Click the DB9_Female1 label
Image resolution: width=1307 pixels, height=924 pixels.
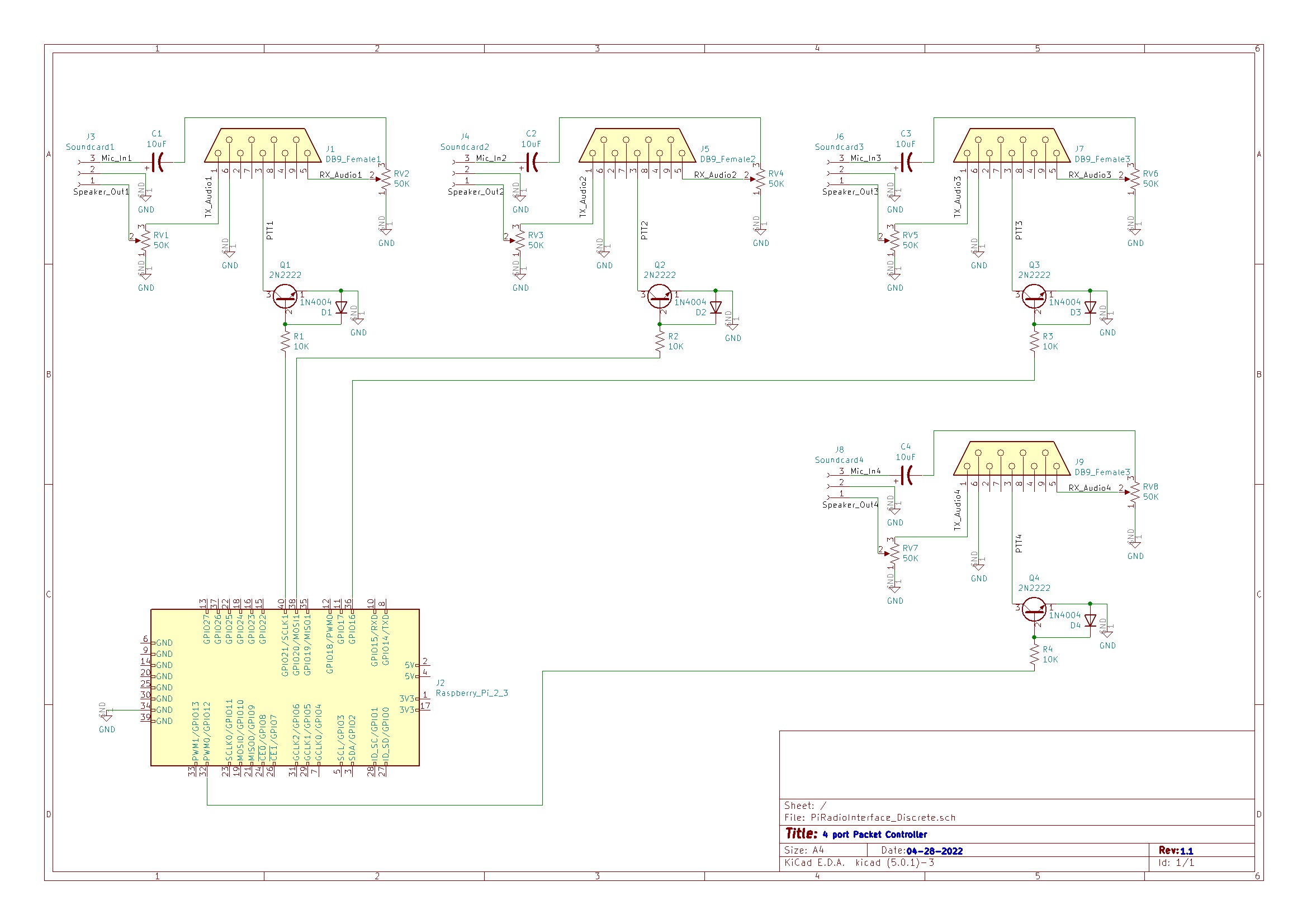tap(353, 159)
